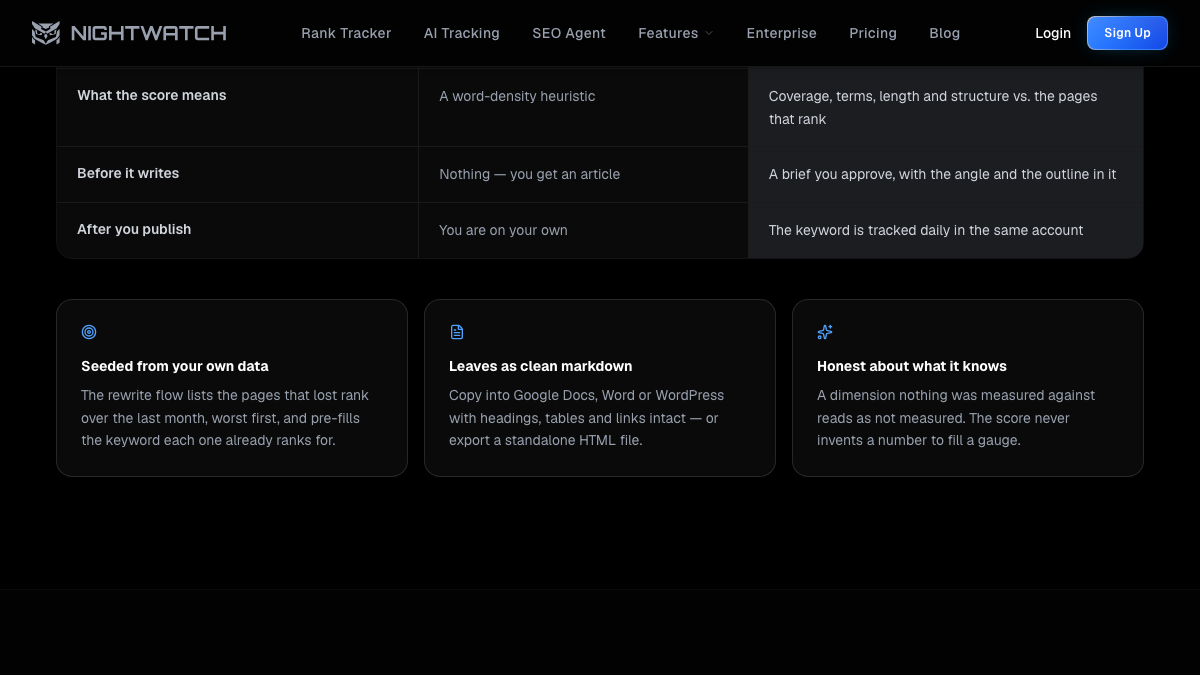Click the NIGHTWATCH brand name text
The width and height of the screenshot is (1200, 675).
148,33
